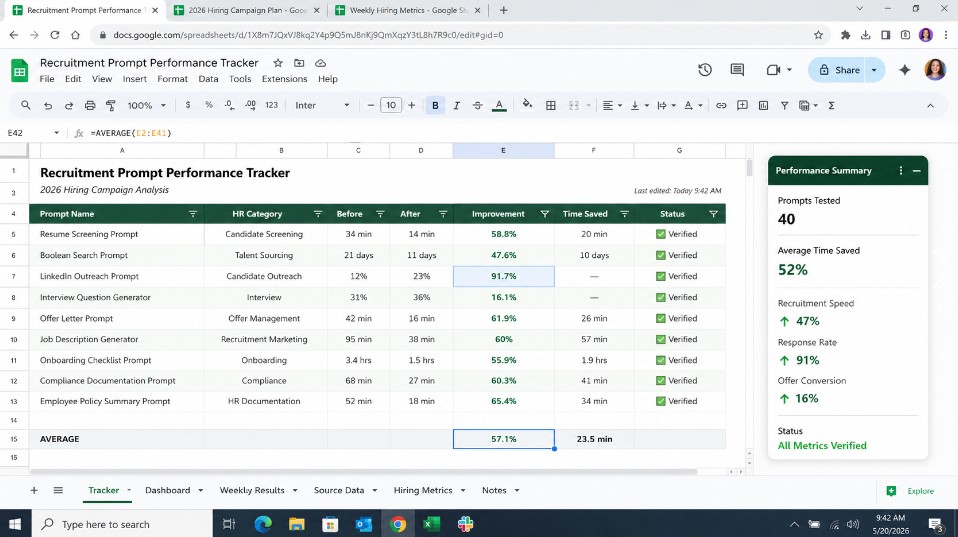The image size is (958, 537).
Task: Click the insert comment icon
Action: click(742, 105)
